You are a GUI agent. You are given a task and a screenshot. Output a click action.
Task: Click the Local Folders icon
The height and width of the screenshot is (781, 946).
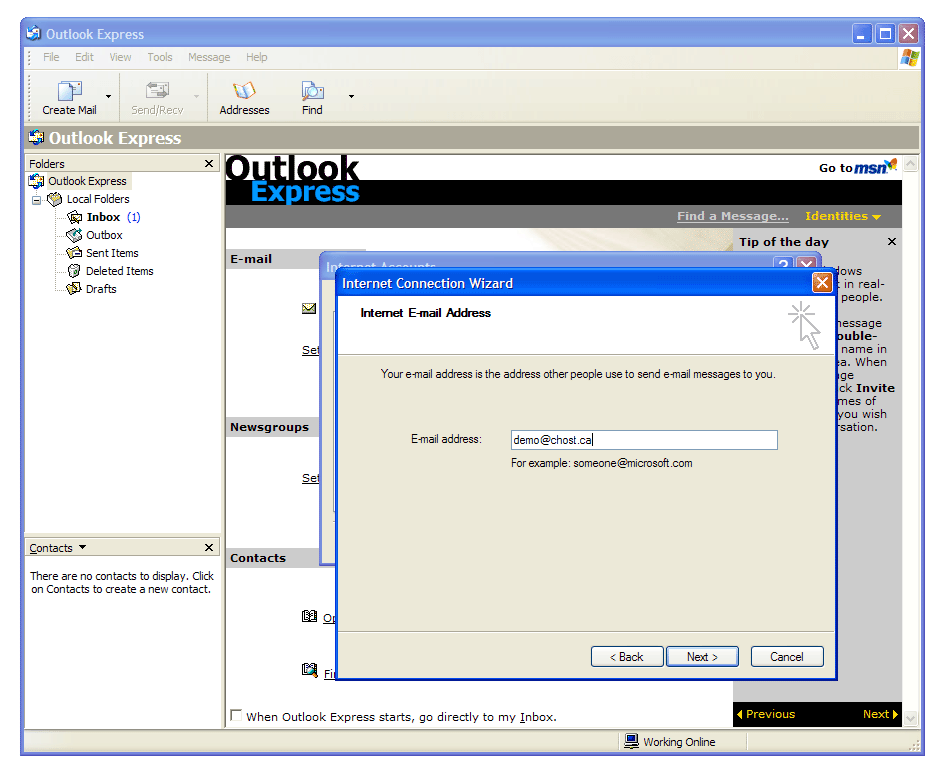click(54, 198)
